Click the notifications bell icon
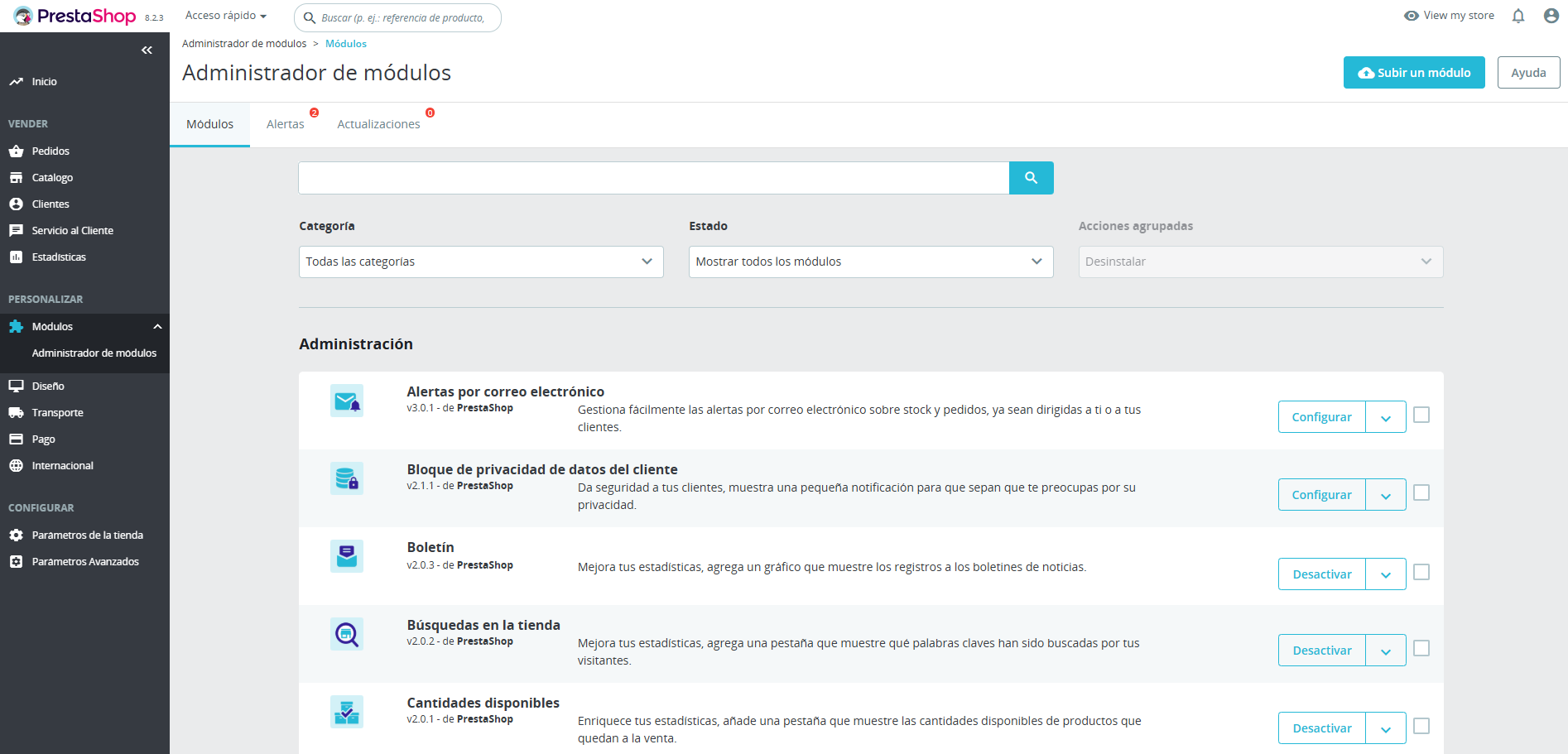This screenshot has height=754, width=1568. (1517, 16)
